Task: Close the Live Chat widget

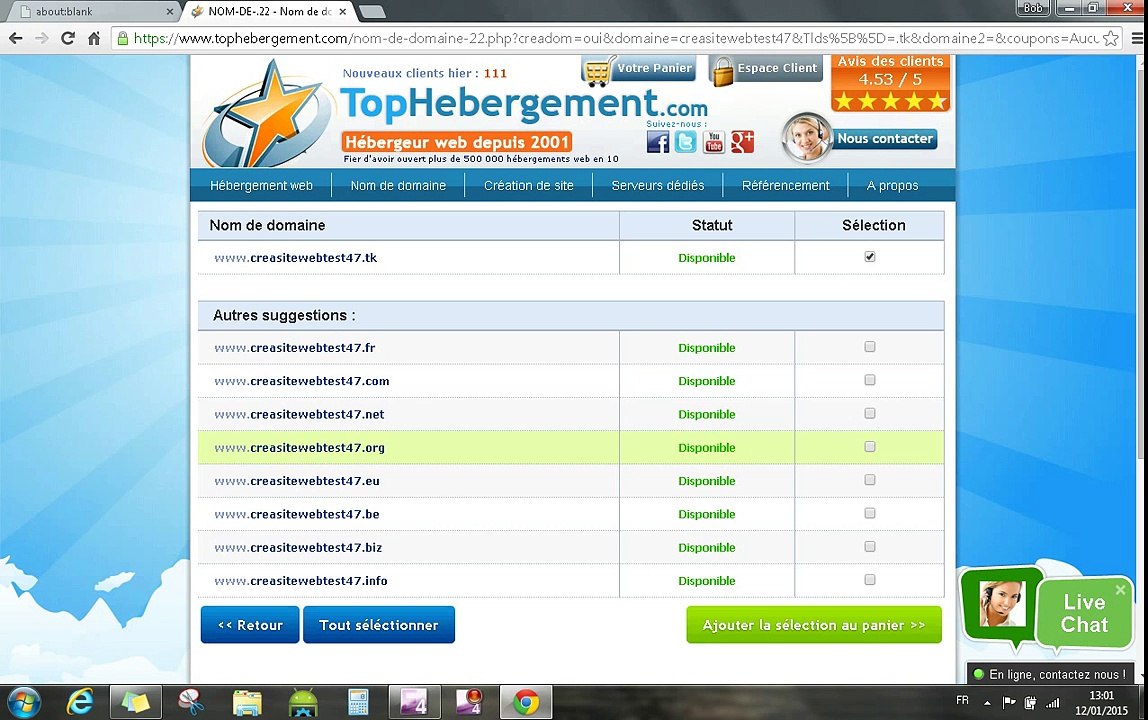Action: (1120, 590)
